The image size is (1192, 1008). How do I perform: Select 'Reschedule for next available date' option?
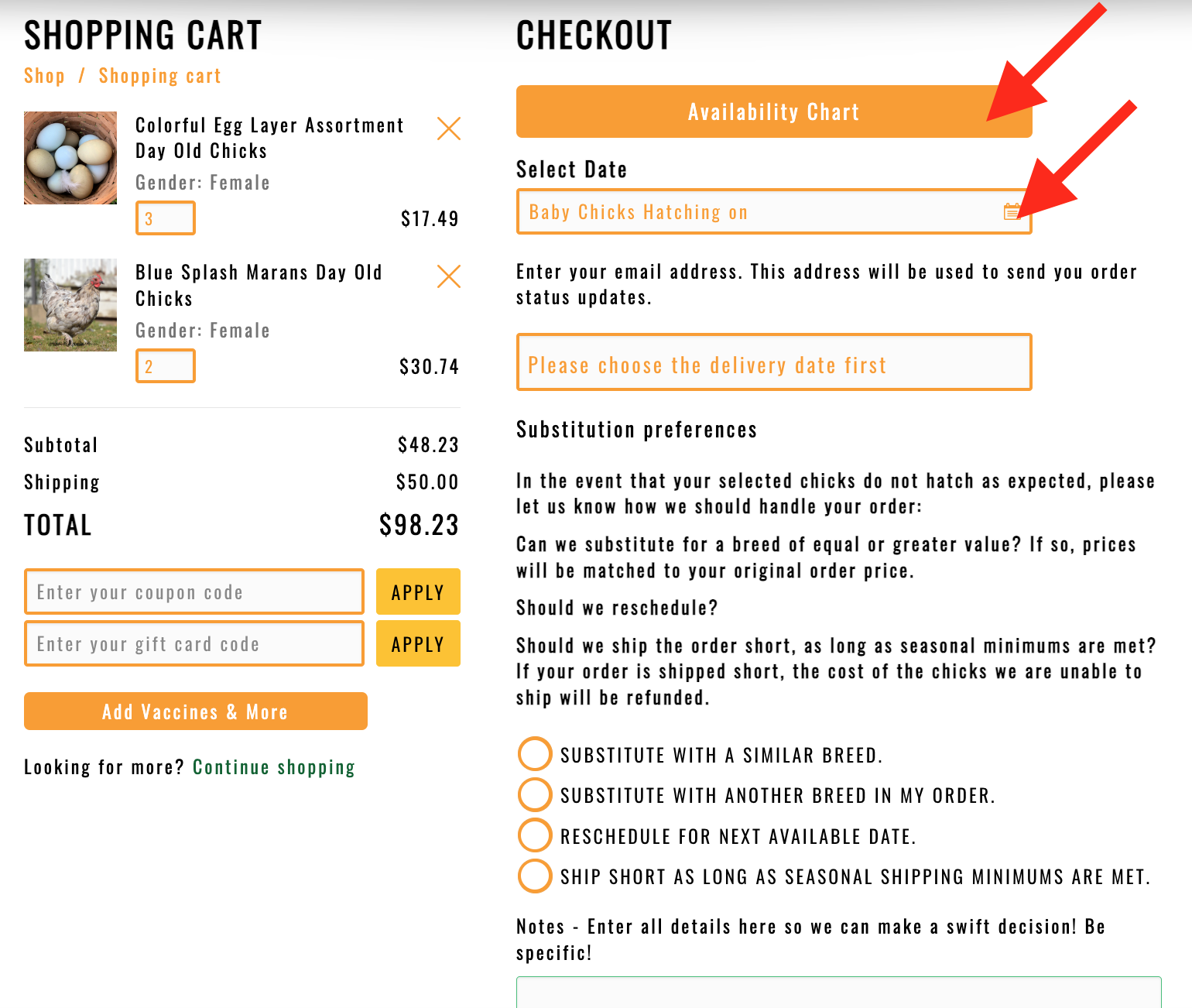[x=535, y=835]
